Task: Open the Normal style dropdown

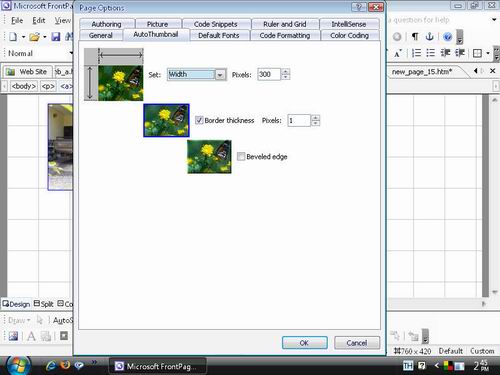Action: 71,53
